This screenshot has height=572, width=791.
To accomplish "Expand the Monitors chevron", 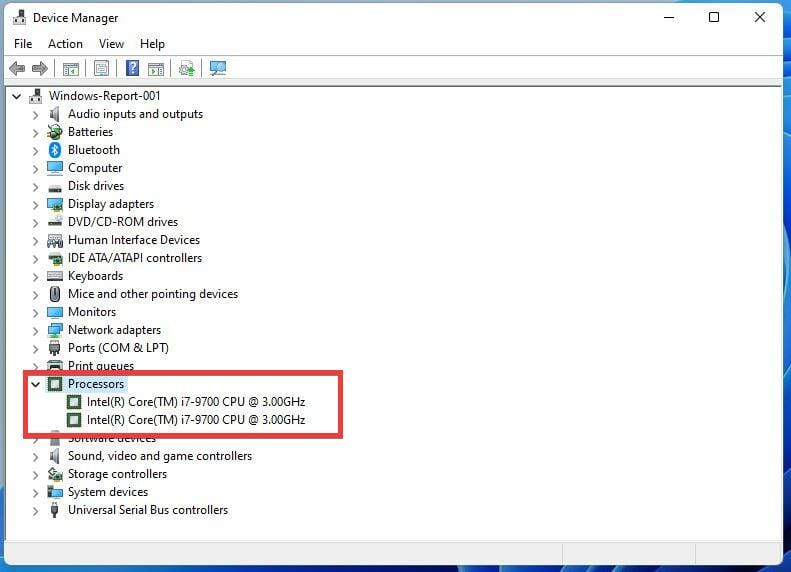I will click(35, 313).
